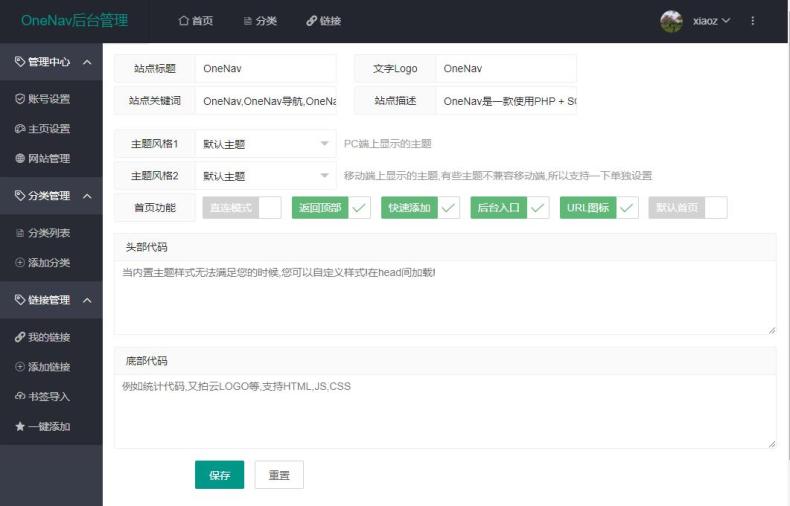The height and width of the screenshot is (506, 790).
Task: Click the tag icon next to 管理中心
Action: 20,61
